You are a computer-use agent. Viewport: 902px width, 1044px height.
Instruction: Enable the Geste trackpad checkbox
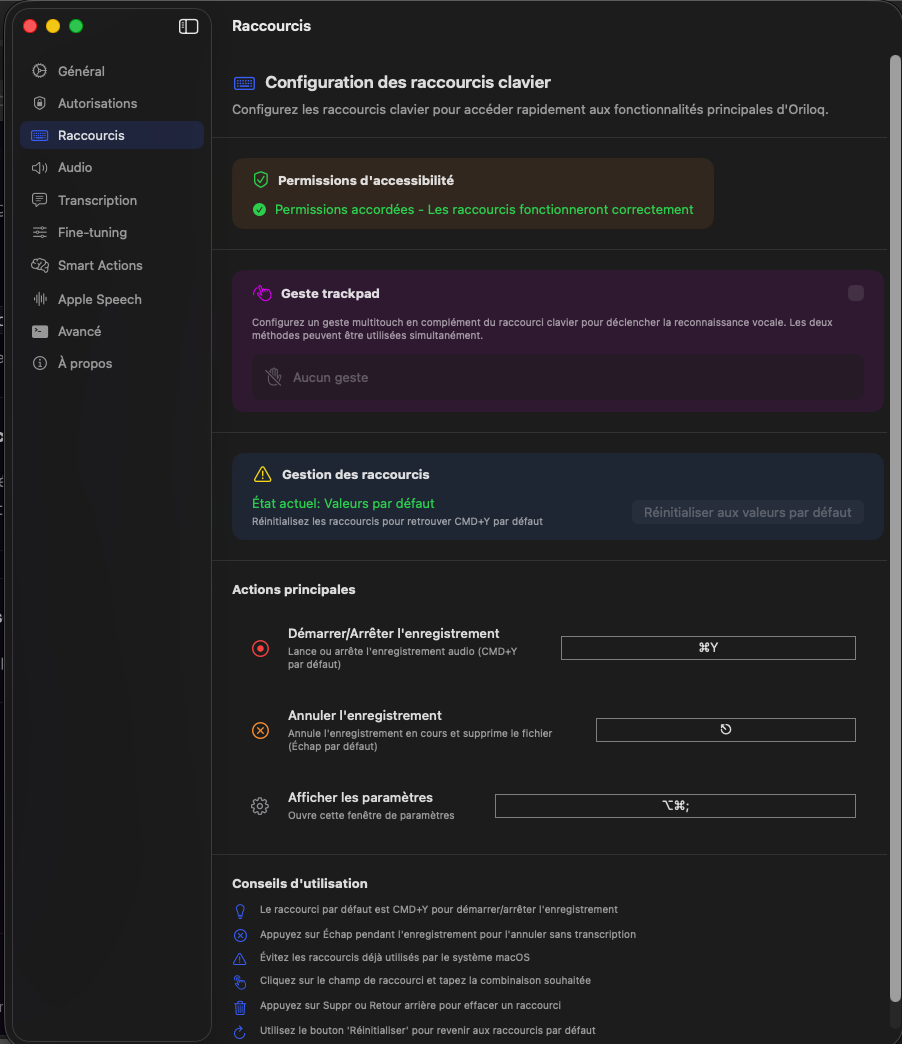856,293
